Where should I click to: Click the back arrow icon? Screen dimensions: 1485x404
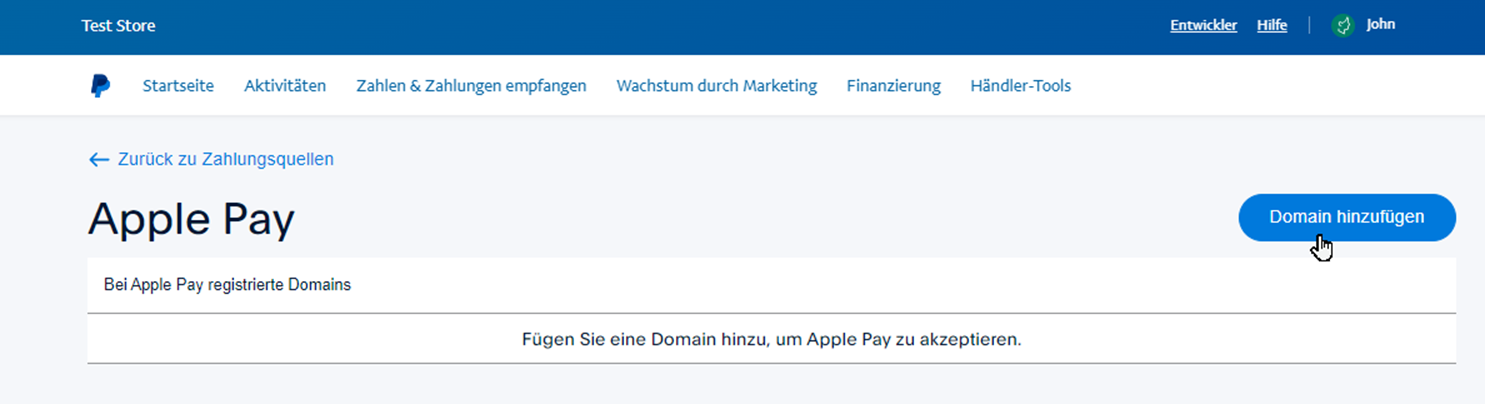(x=98, y=159)
